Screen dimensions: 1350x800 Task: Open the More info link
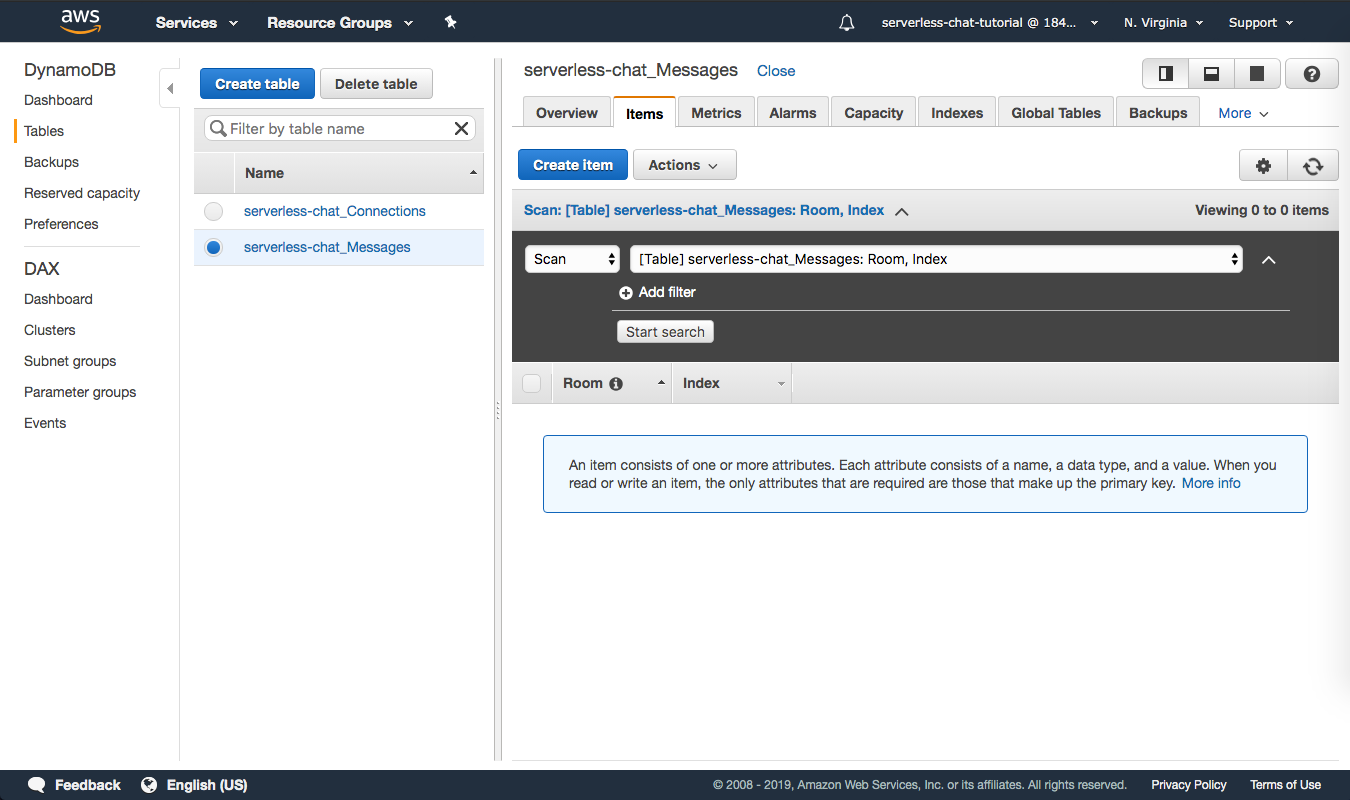coord(1211,483)
